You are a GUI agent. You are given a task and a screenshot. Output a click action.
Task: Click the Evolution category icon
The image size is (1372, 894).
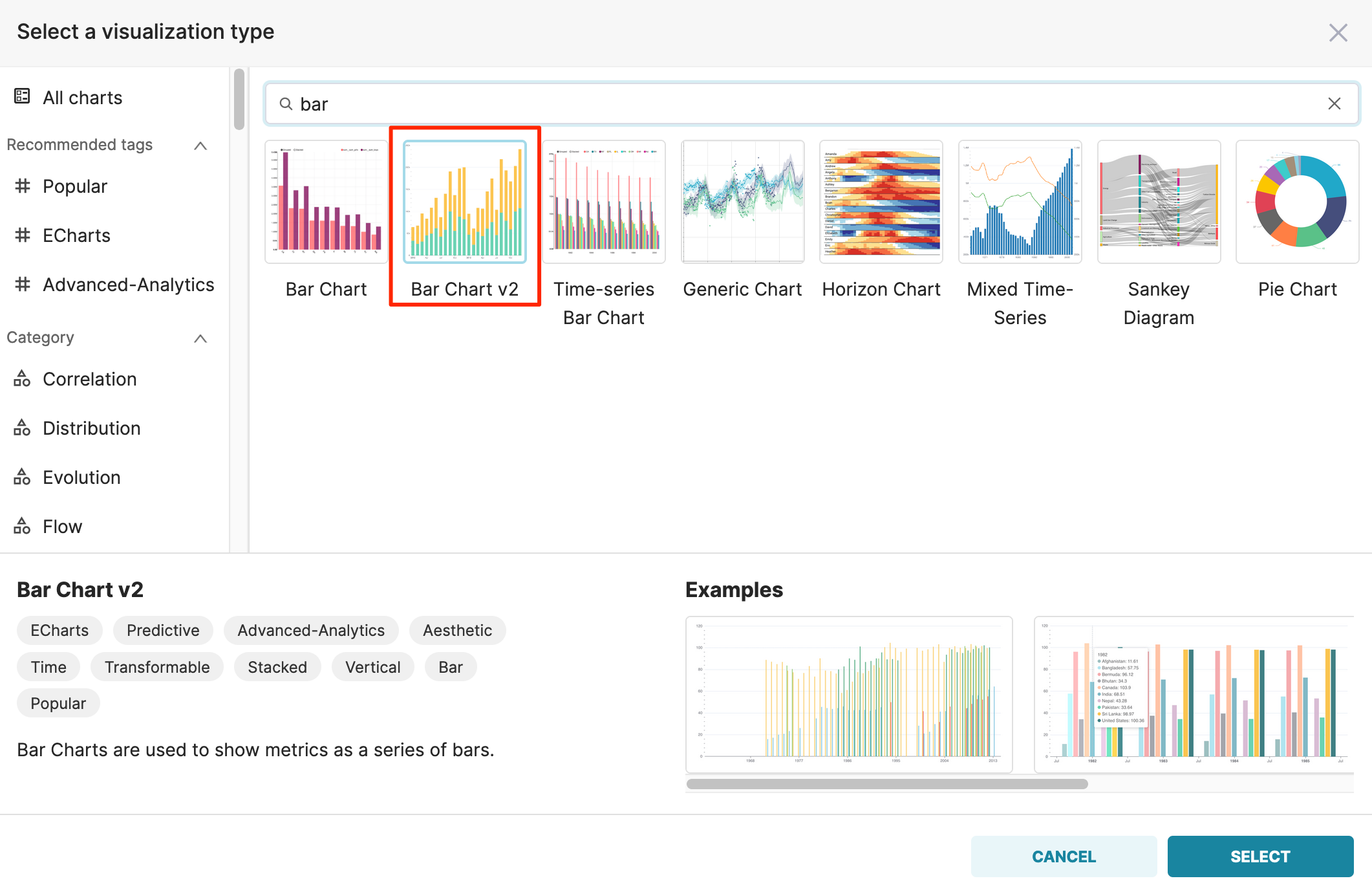pos(23,477)
